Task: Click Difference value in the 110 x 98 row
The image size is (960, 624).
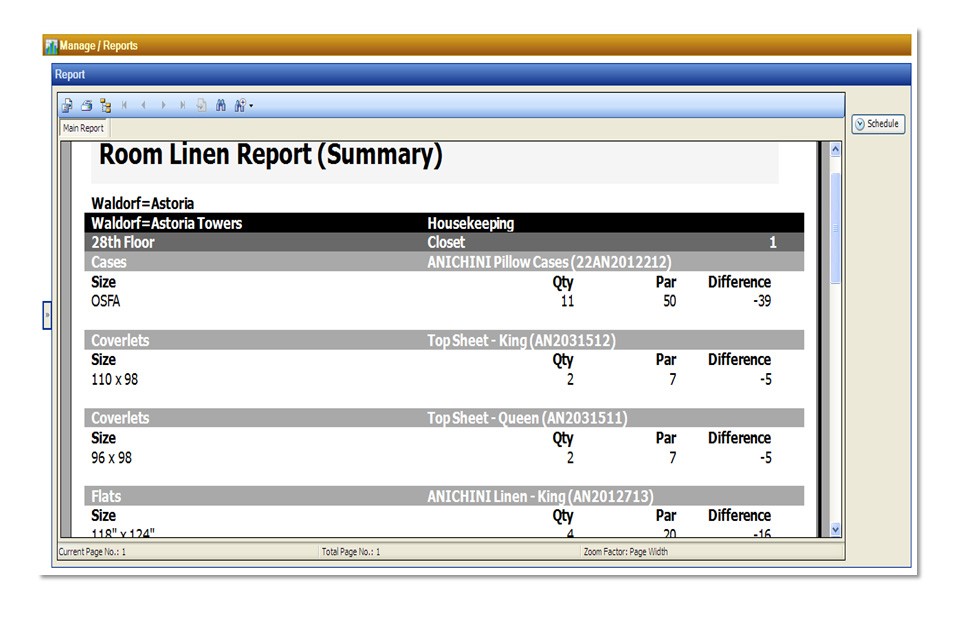Action: click(765, 380)
